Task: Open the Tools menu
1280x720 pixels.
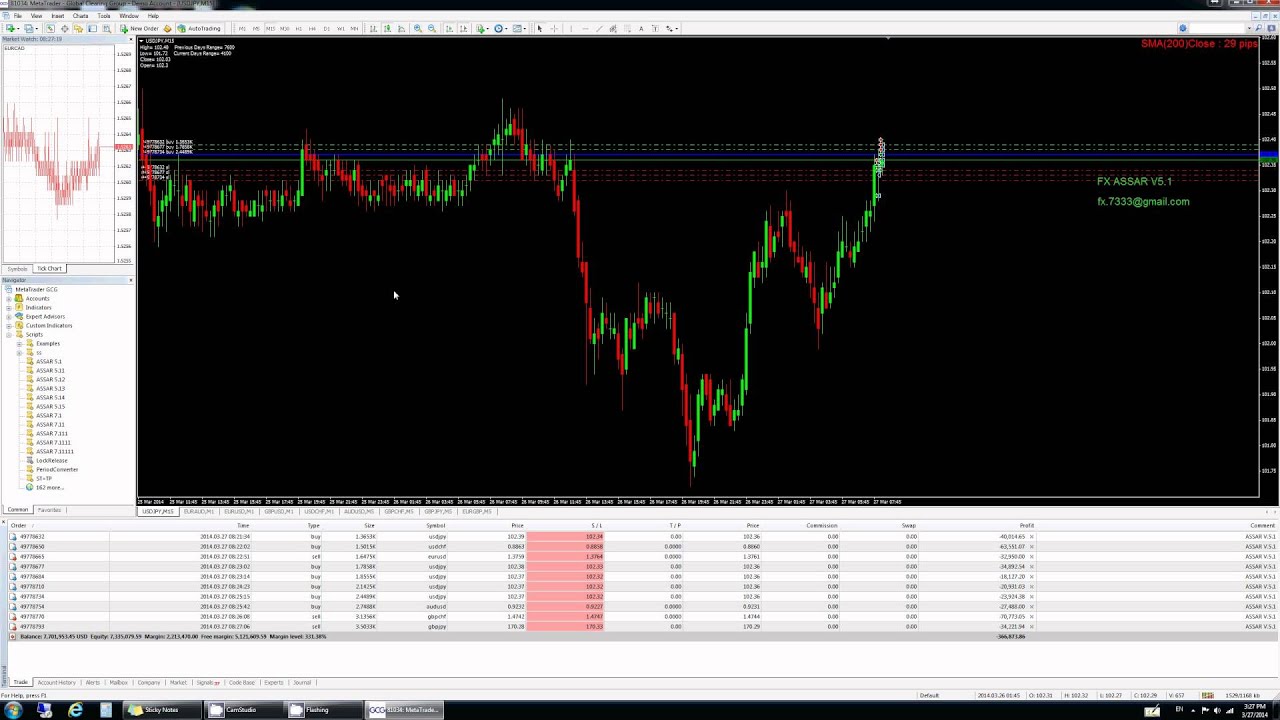Action: [x=104, y=16]
